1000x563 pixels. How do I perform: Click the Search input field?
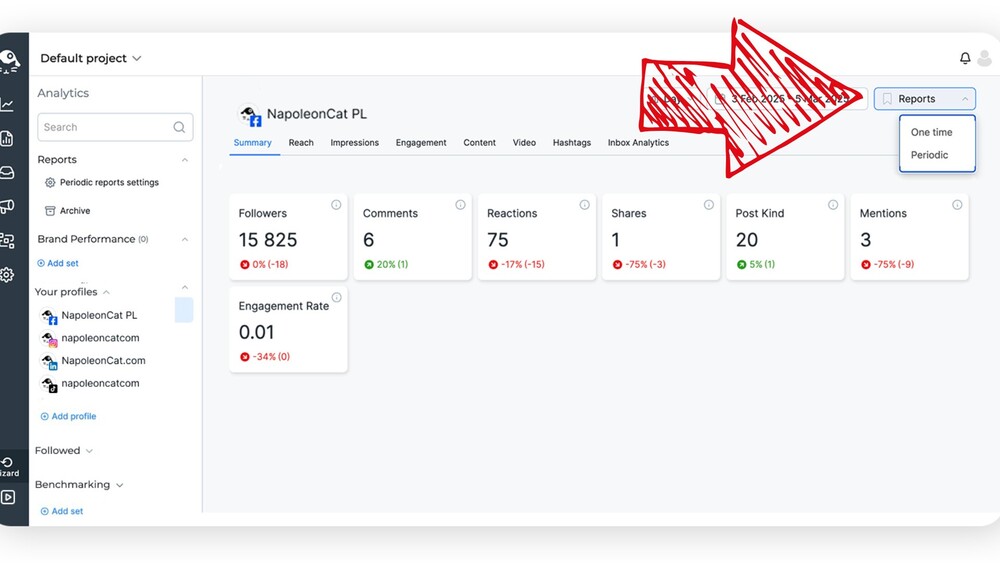(x=115, y=128)
